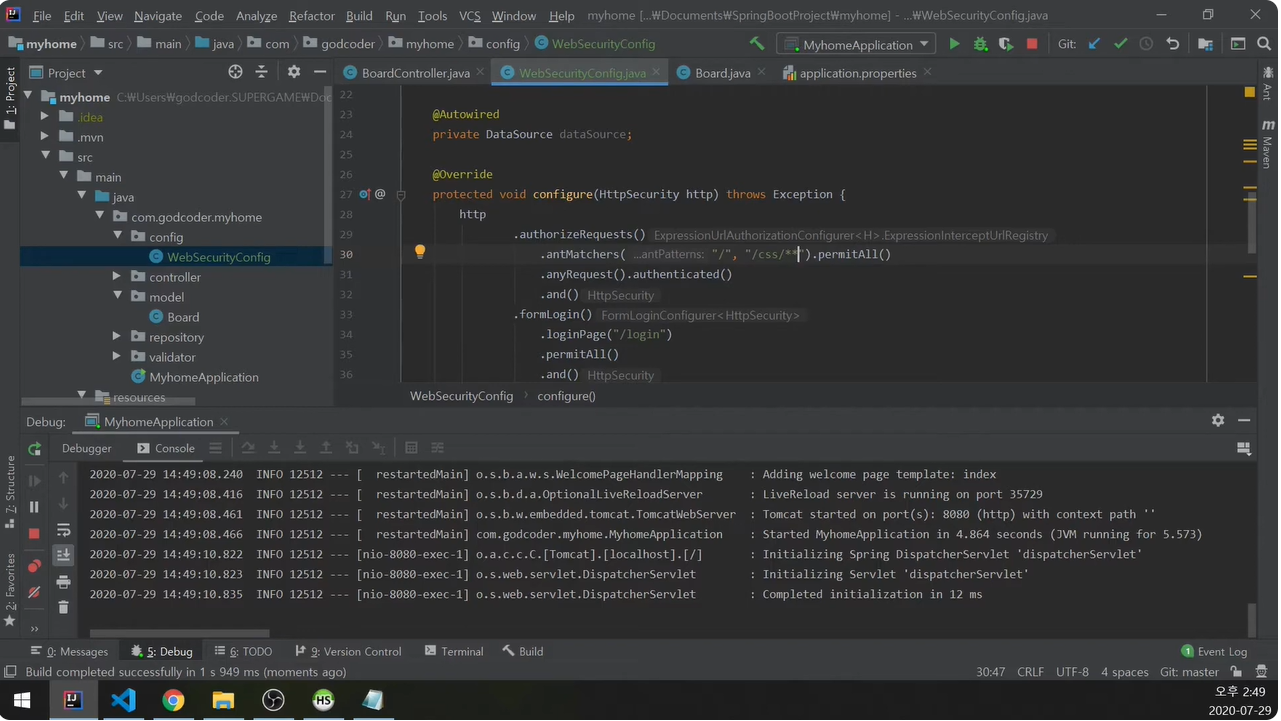Screen dimensions: 1281x721
Task: Click the locate-file crosshair in Project panel
Action: [235, 72]
